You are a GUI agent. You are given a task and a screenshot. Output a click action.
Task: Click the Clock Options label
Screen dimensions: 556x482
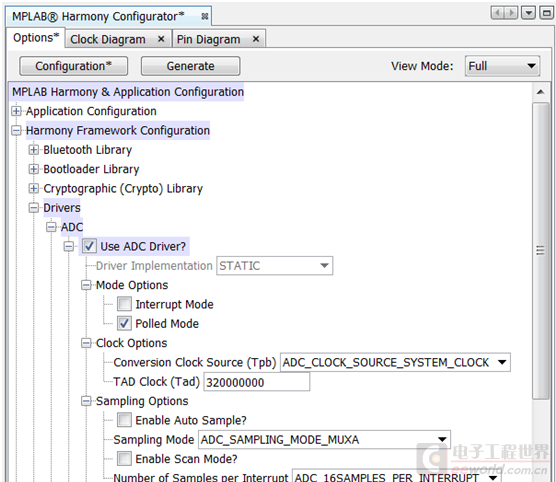[132, 343]
